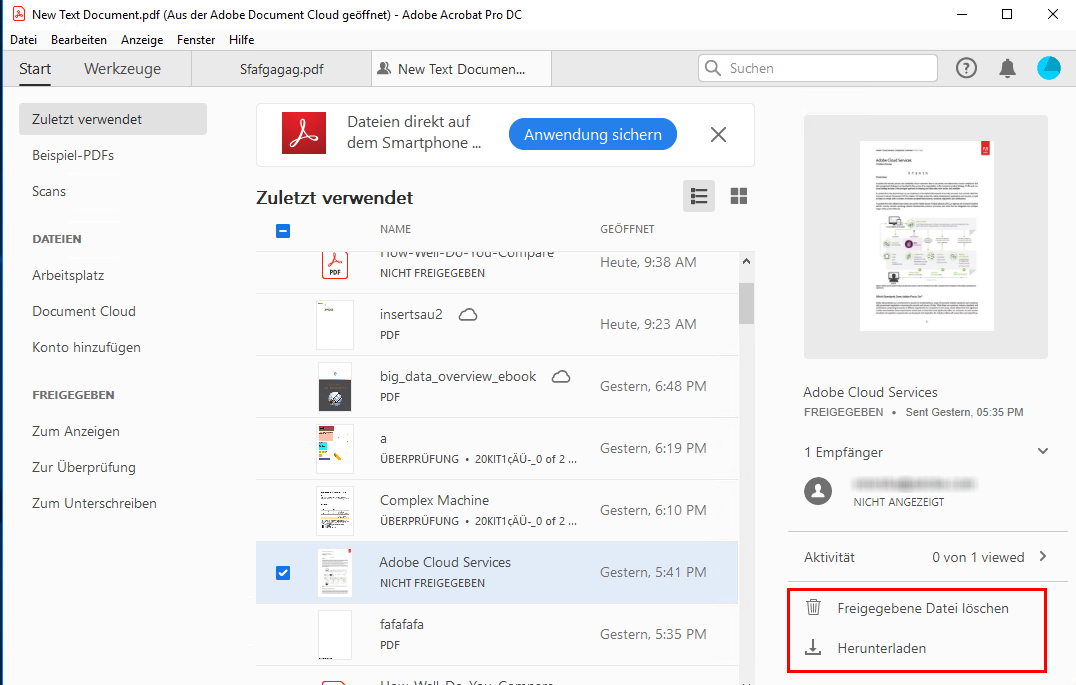The image size is (1076, 685).
Task: Click the Anwendung sichern button
Action: point(593,135)
